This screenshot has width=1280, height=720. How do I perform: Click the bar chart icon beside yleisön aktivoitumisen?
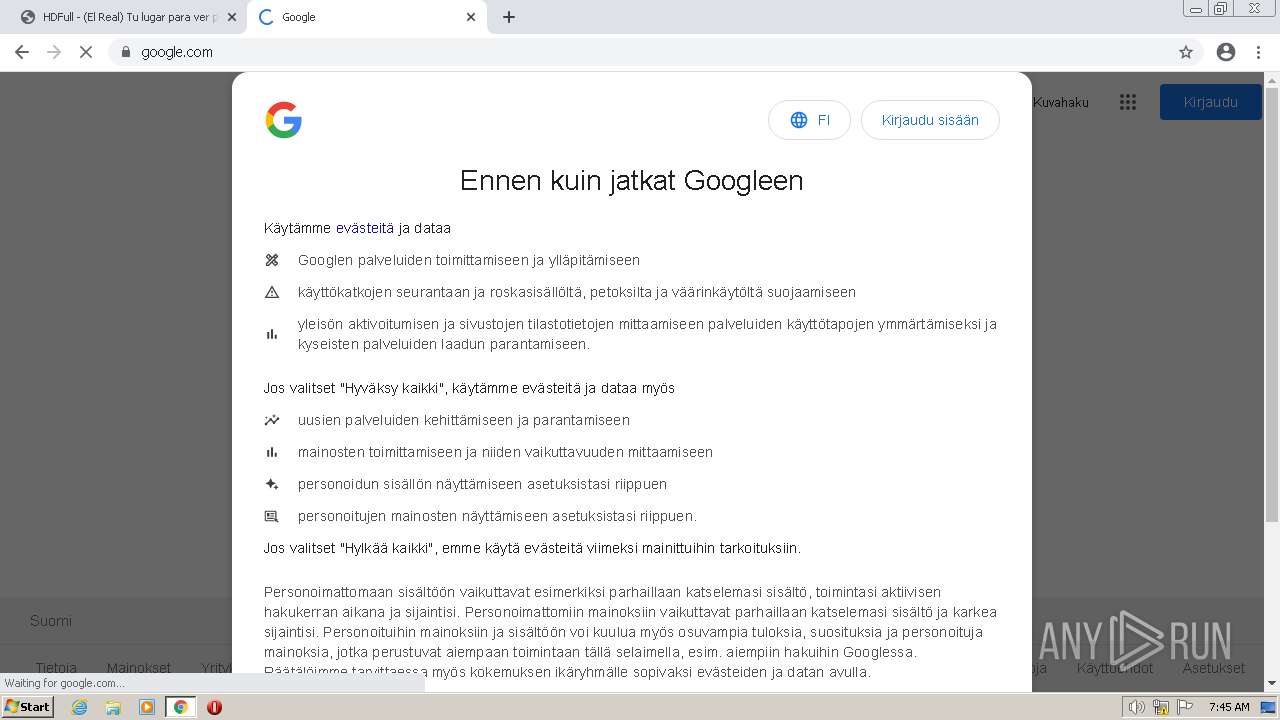click(272, 334)
